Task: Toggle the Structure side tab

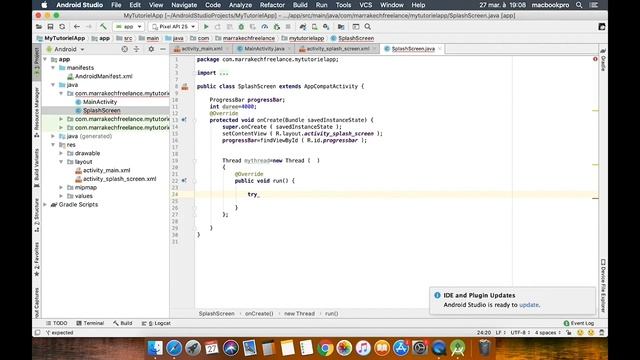Action: click(37, 215)
